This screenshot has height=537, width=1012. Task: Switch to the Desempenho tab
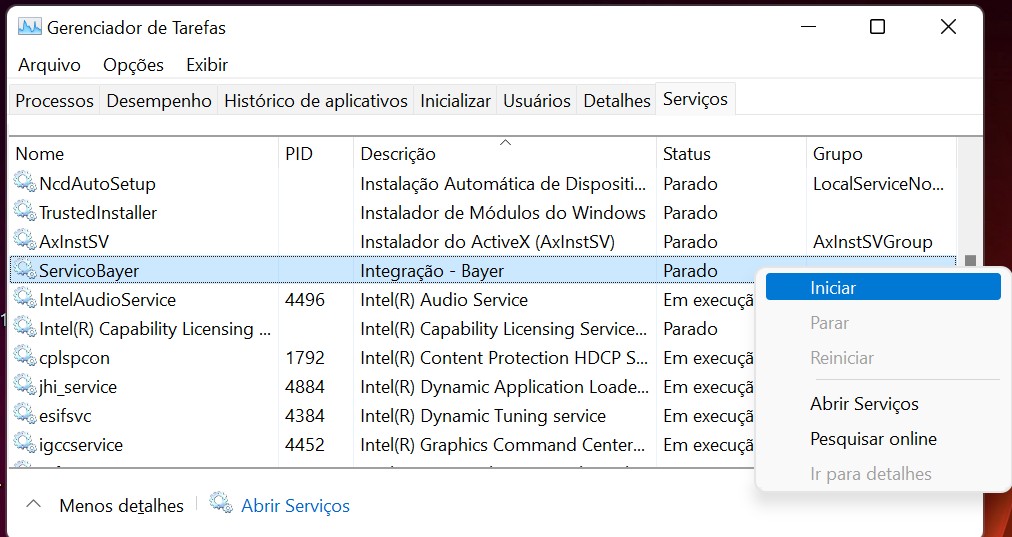(159, 101)
